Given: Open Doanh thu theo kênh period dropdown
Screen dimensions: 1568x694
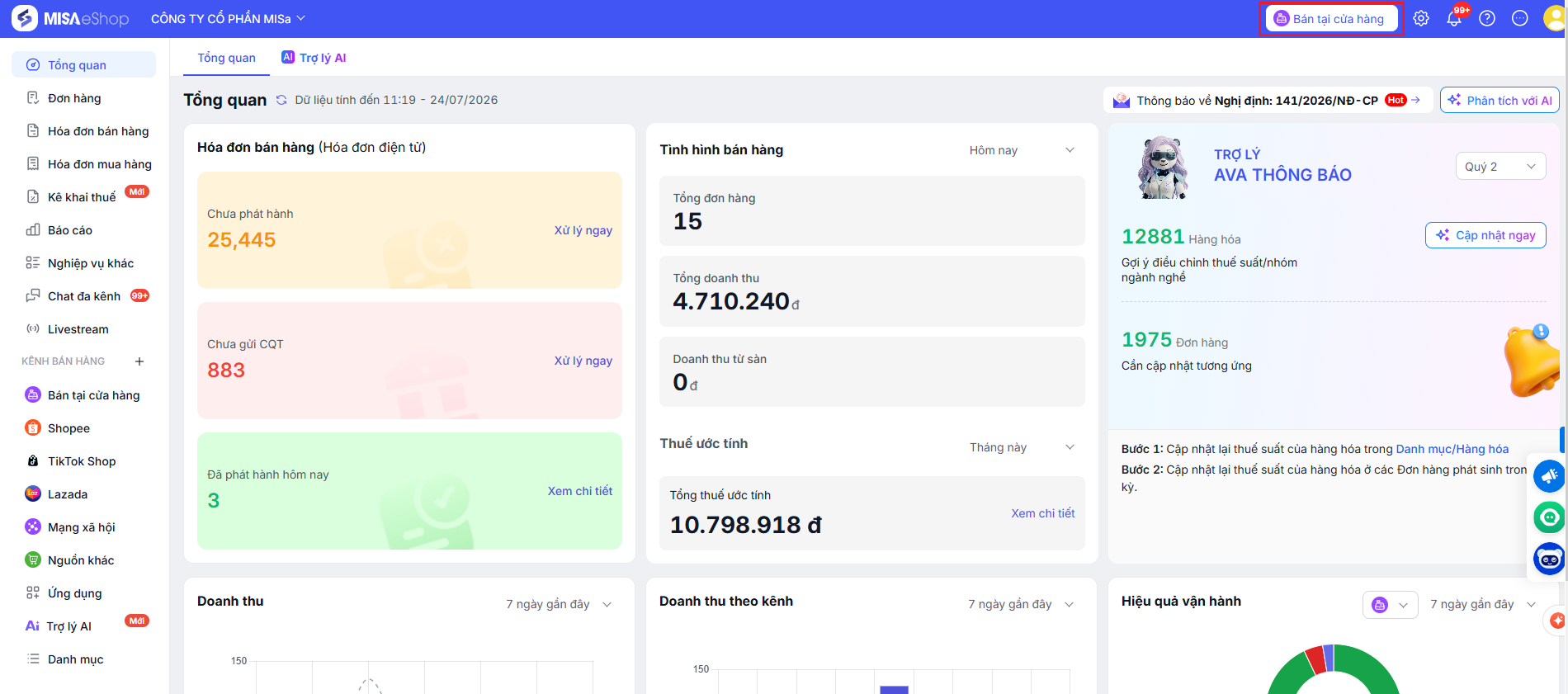Looking at the screenshot, I should pyautogui.click(x=1021, y=604).
